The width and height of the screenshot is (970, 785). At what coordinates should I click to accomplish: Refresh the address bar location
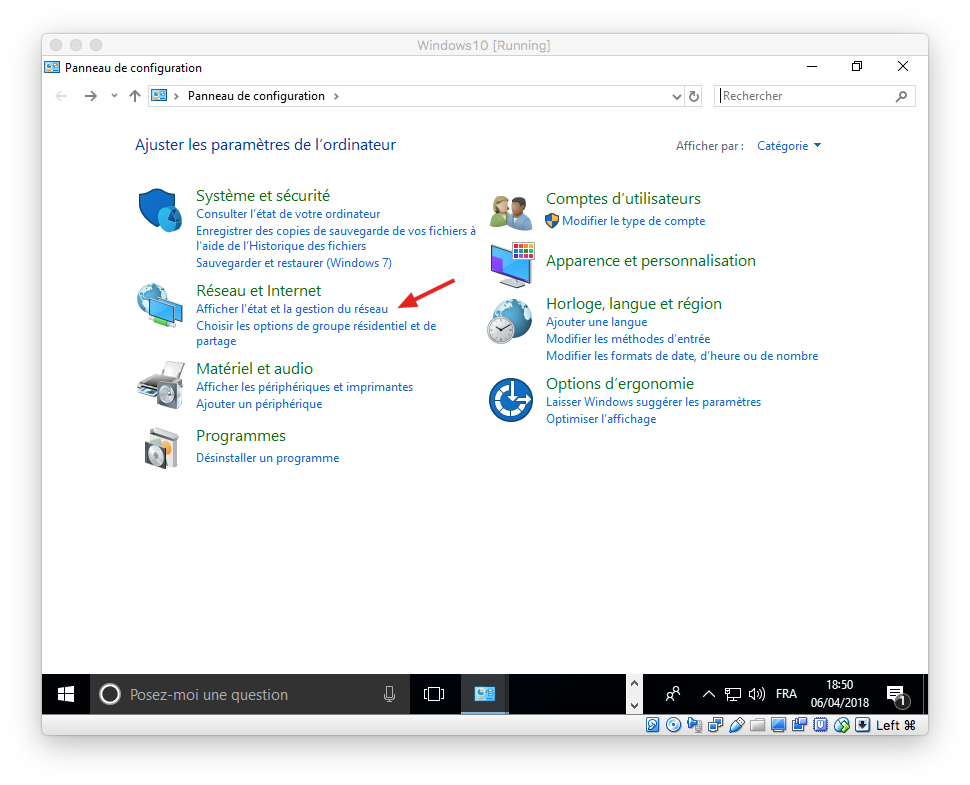click(x=694, y=96)
